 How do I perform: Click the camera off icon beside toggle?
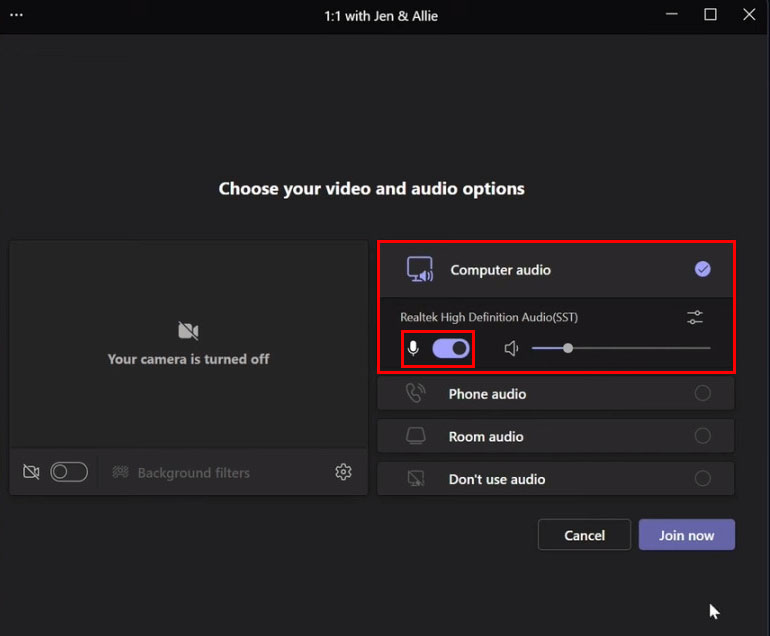pos(31,472)
